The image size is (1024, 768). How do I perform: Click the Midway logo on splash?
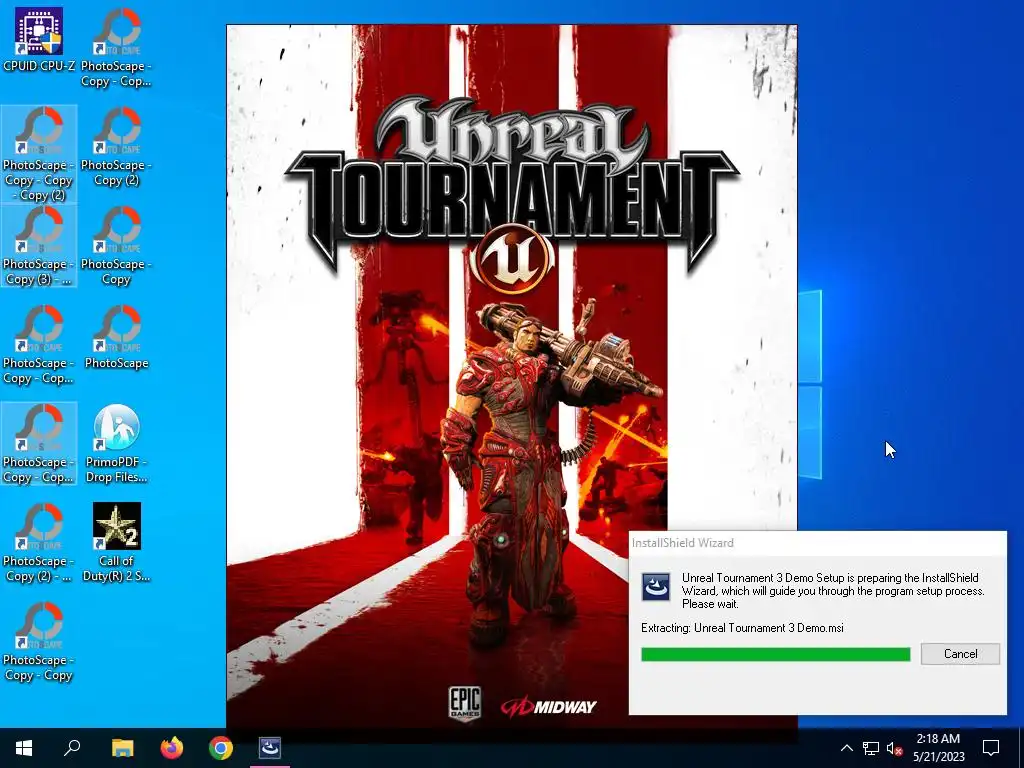point(549,706)
